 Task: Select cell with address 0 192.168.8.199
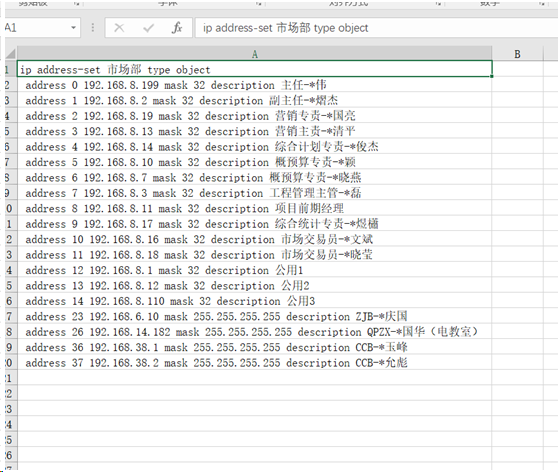coord(254,85)
